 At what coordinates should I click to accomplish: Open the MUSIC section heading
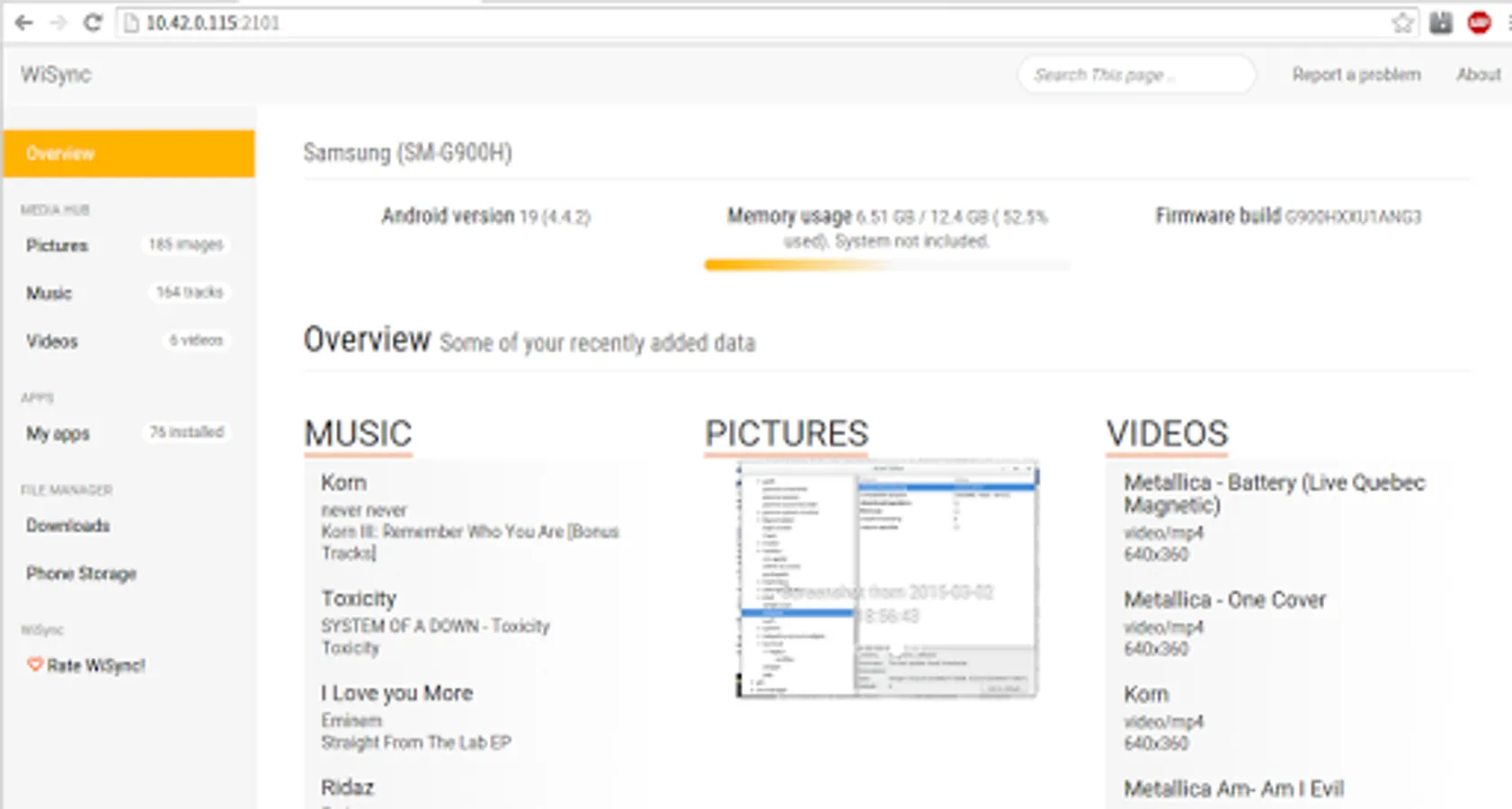click(358, 434)
